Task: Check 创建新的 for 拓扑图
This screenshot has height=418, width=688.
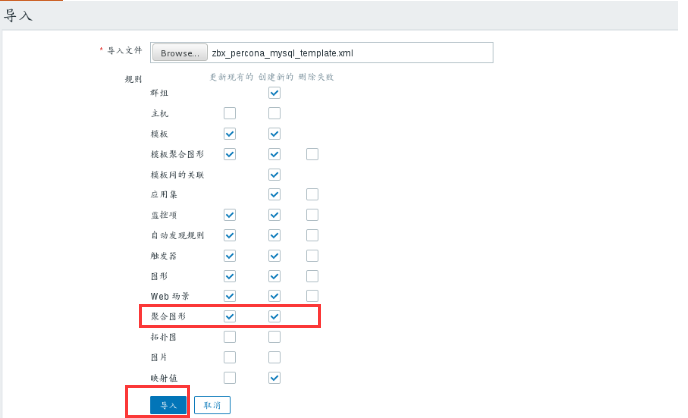Action: [274, 337]
